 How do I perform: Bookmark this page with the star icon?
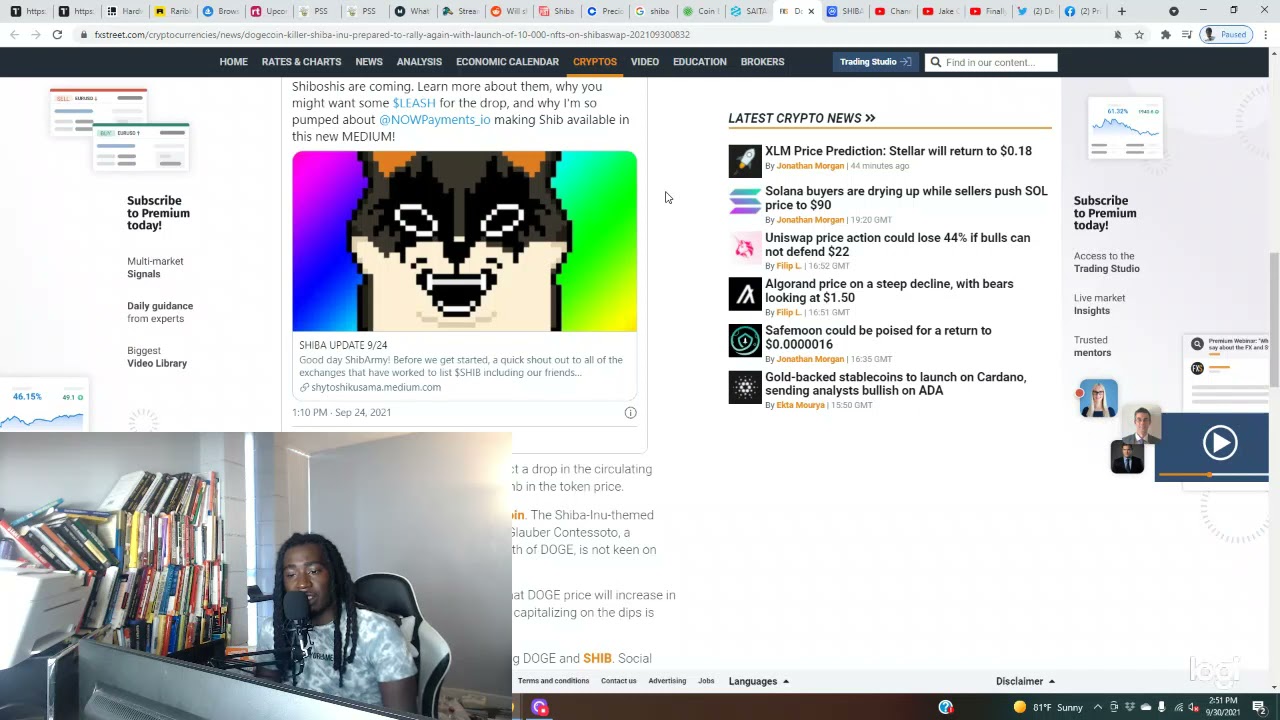pyautogui.click(x=1139, y=34)
